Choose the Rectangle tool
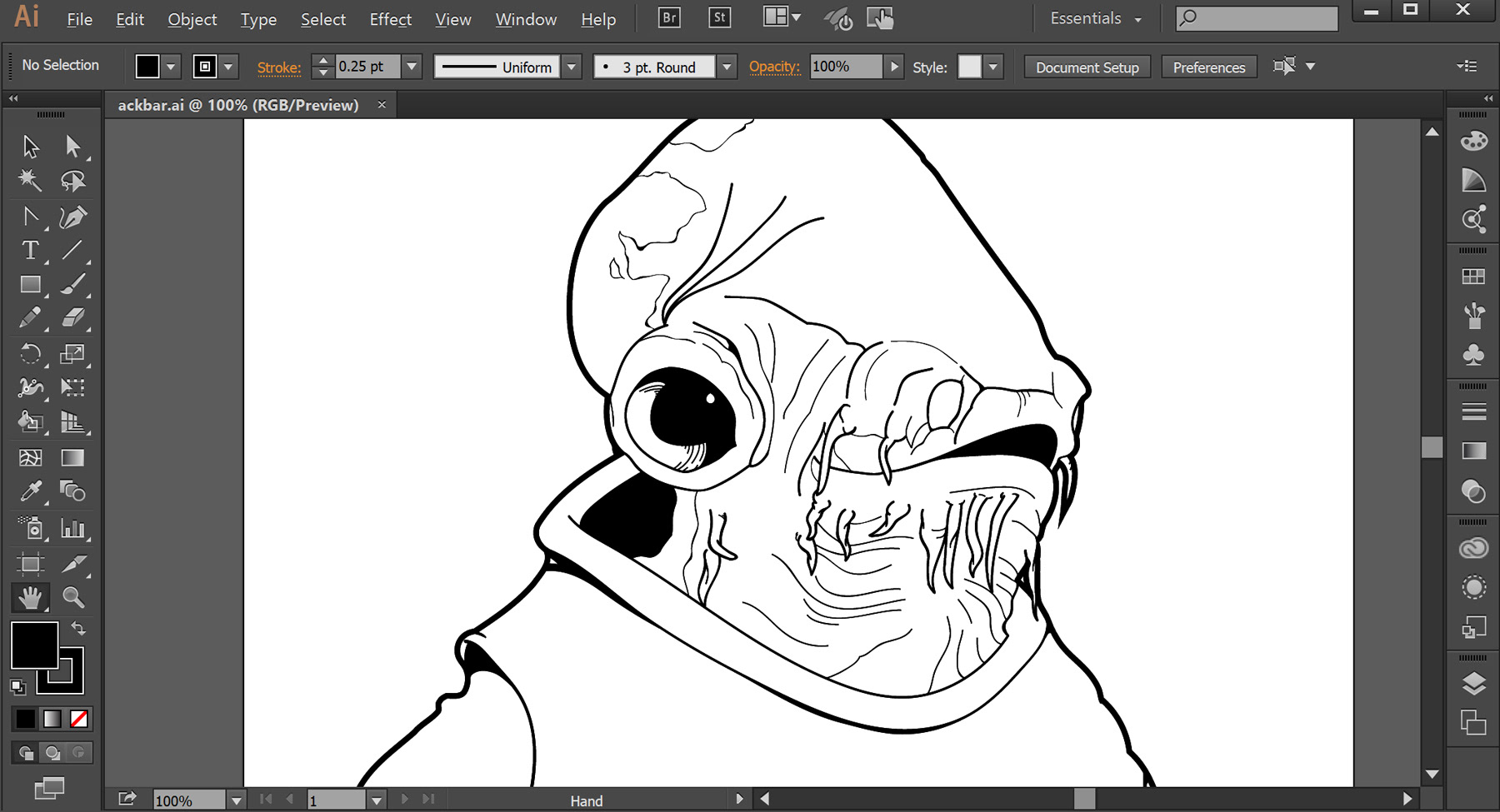Viewport: 1500px width, 812px height. click(31, 284)
